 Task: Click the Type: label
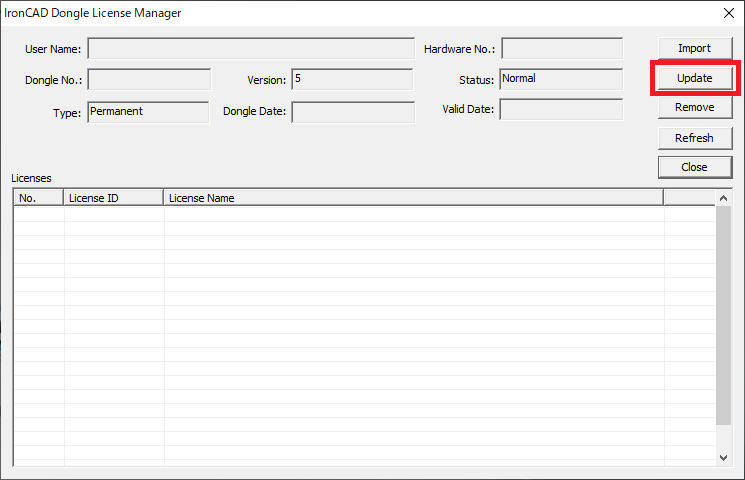click(x=67, y=113)
